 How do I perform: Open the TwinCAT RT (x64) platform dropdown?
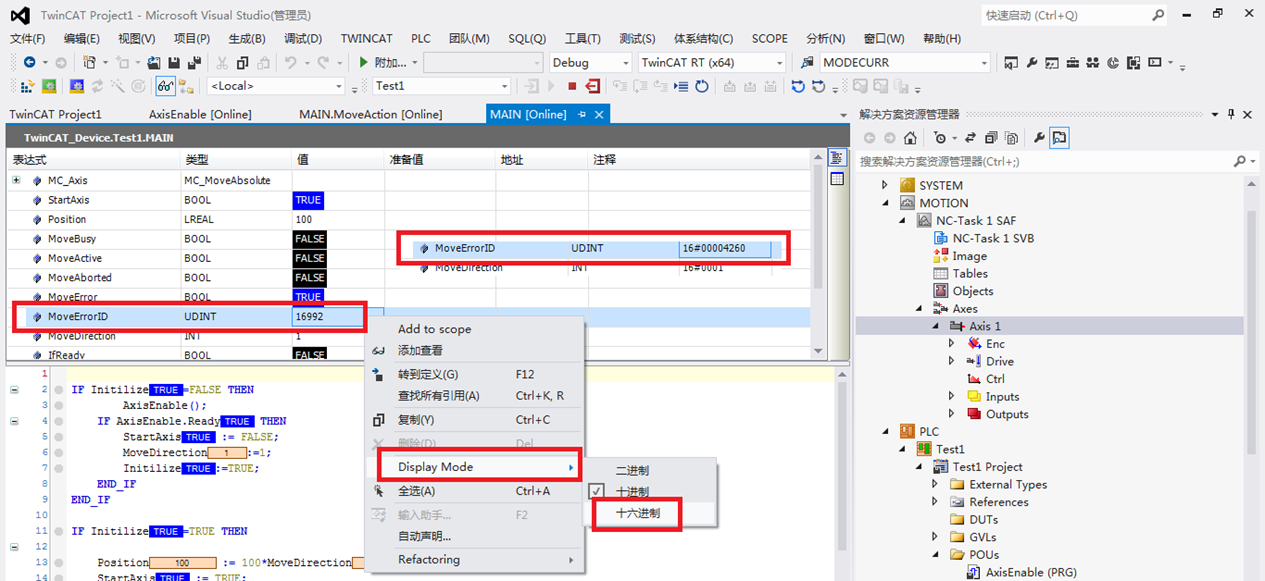(780, 62)
